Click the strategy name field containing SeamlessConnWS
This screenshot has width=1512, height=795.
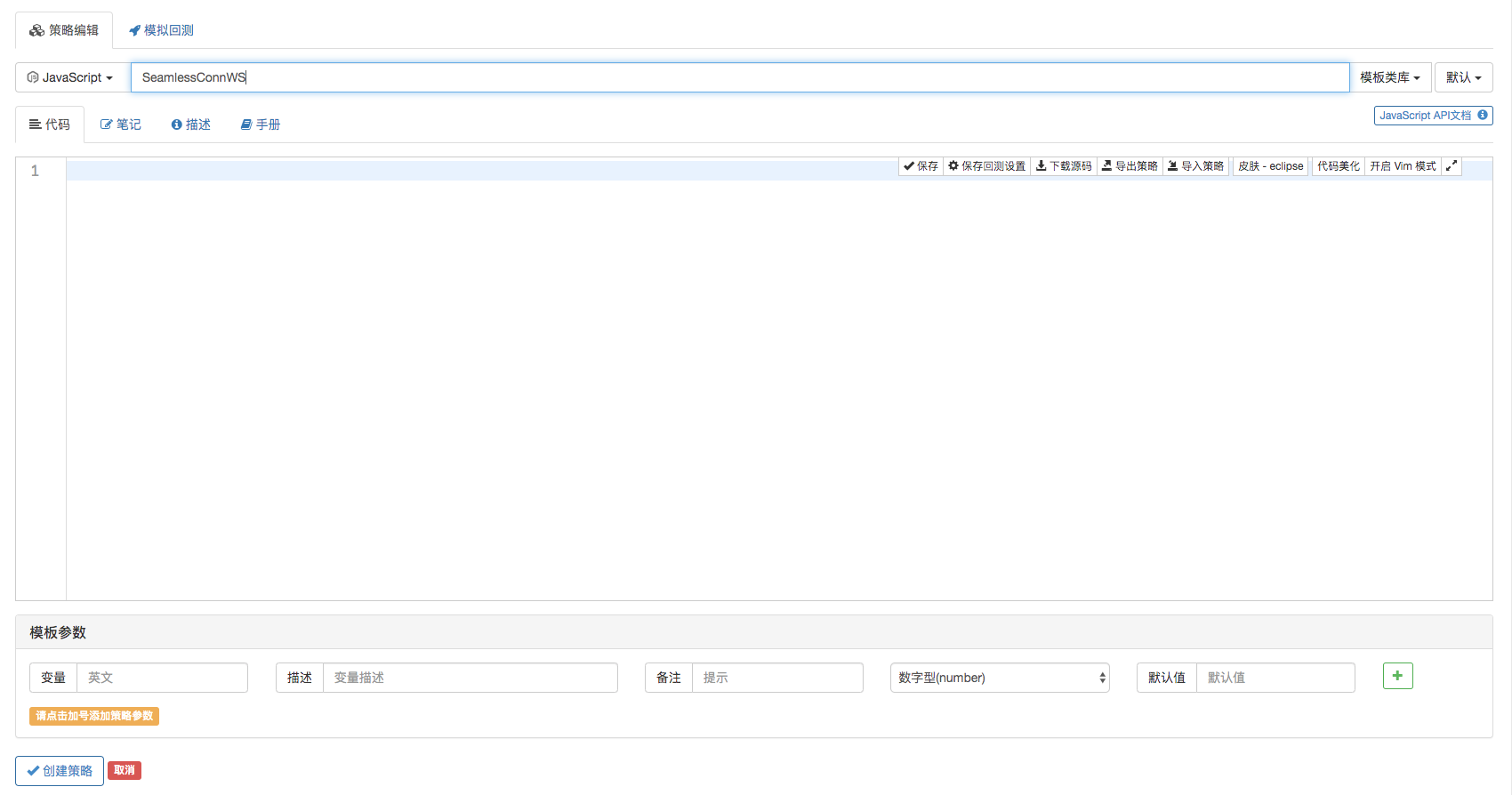740,77
